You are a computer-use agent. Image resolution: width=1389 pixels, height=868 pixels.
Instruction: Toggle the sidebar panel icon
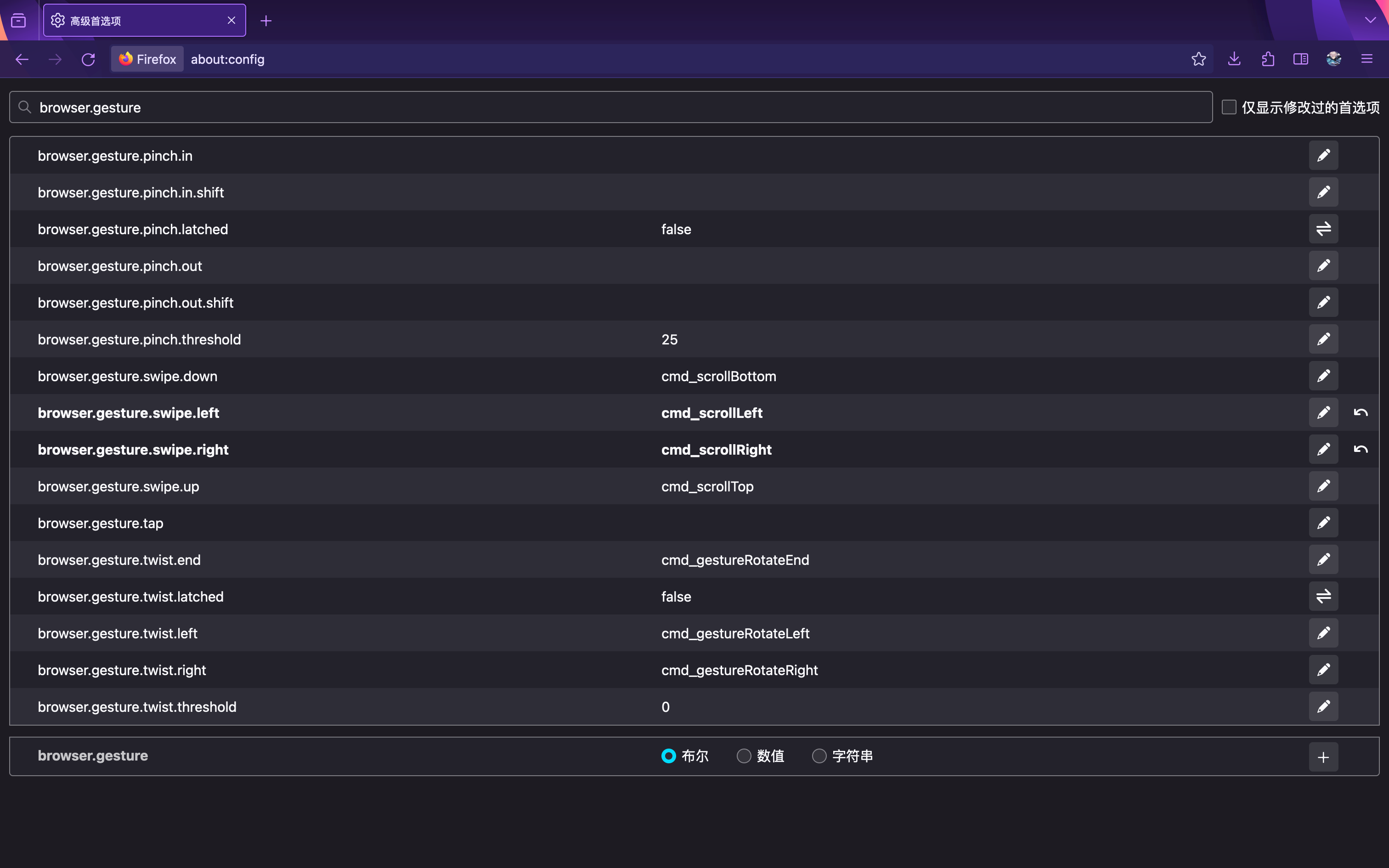(x=1301, y=59)
